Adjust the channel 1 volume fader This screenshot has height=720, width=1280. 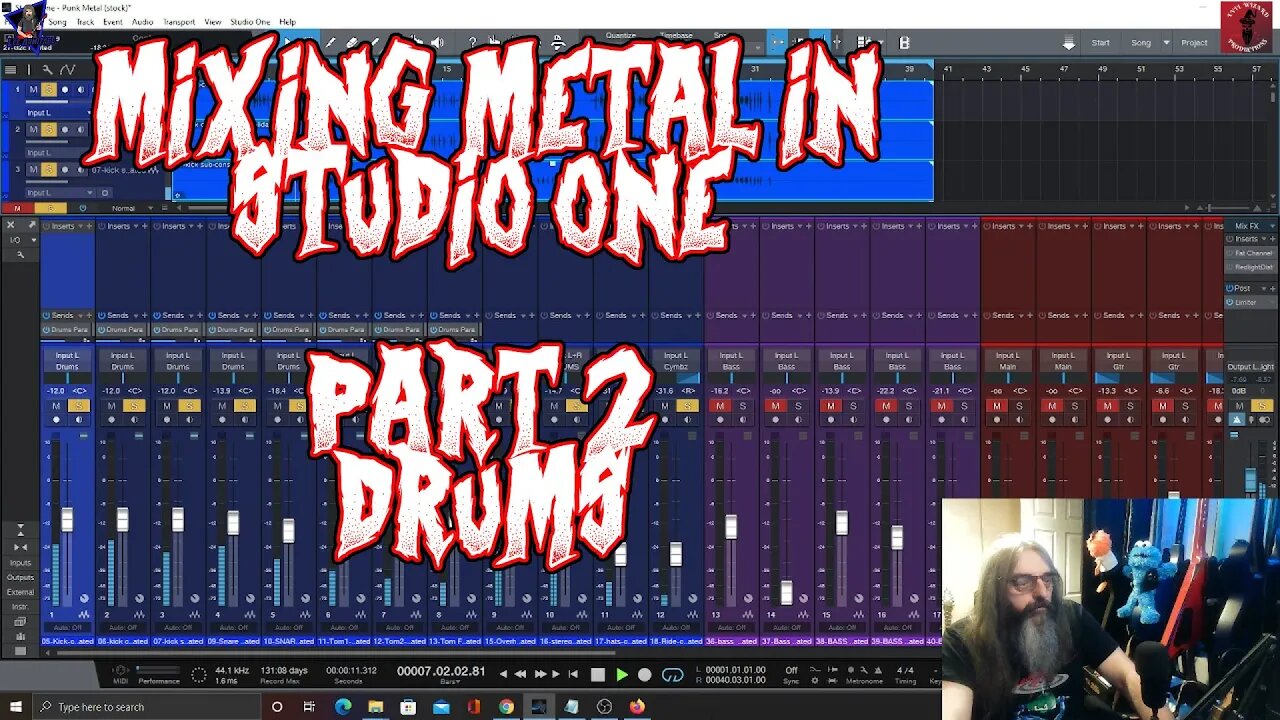(67, 519)
